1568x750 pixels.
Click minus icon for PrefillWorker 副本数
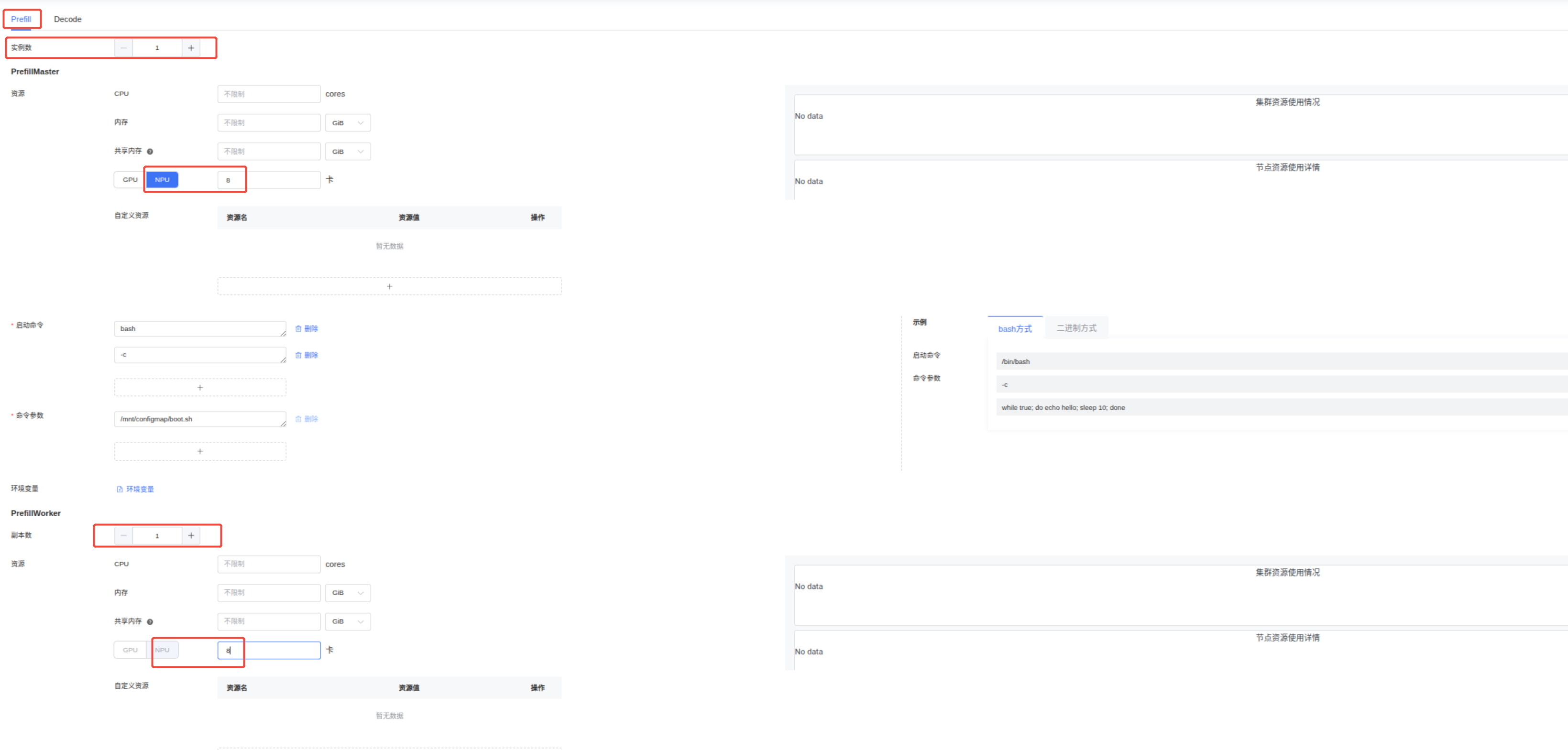123,535
